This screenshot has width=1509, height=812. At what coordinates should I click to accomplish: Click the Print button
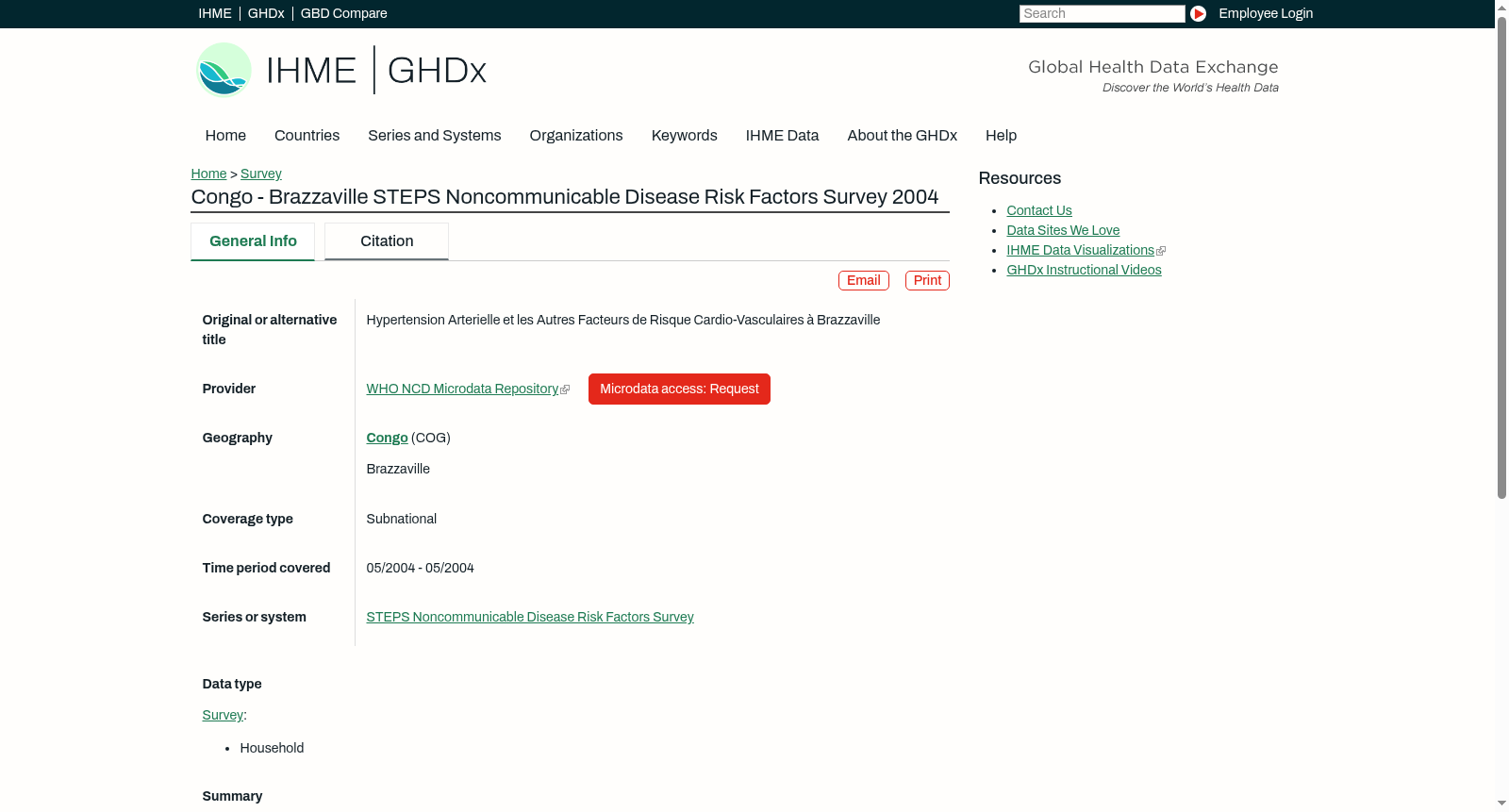(x=927, y=281)
